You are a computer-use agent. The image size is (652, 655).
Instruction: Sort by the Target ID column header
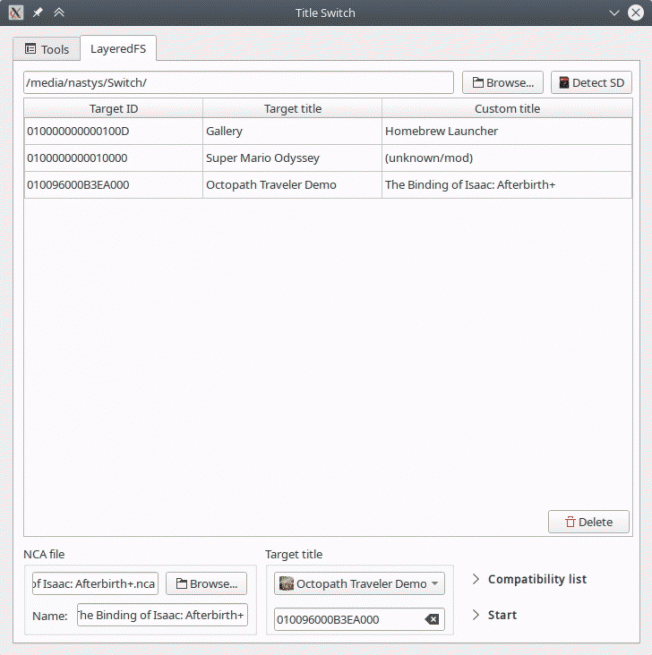pyautogui.click(x=113, y=108)
